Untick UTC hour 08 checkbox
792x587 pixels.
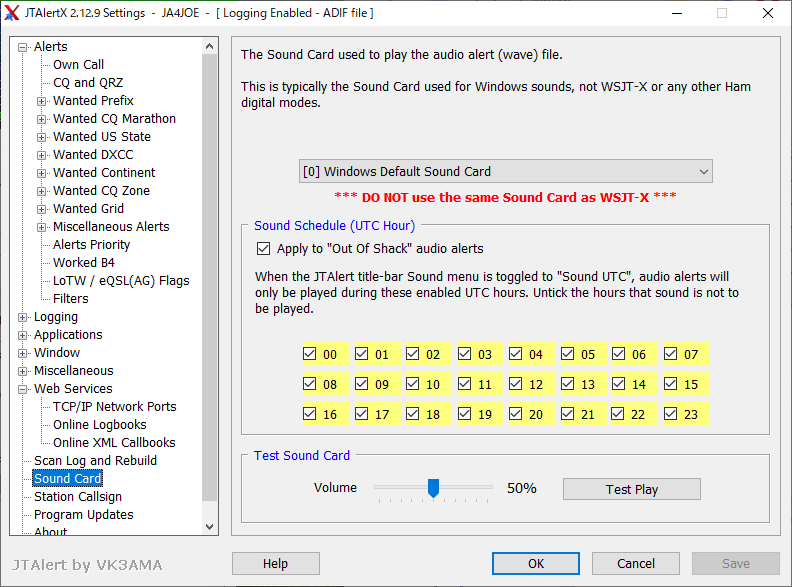click(x=310, y=384)
